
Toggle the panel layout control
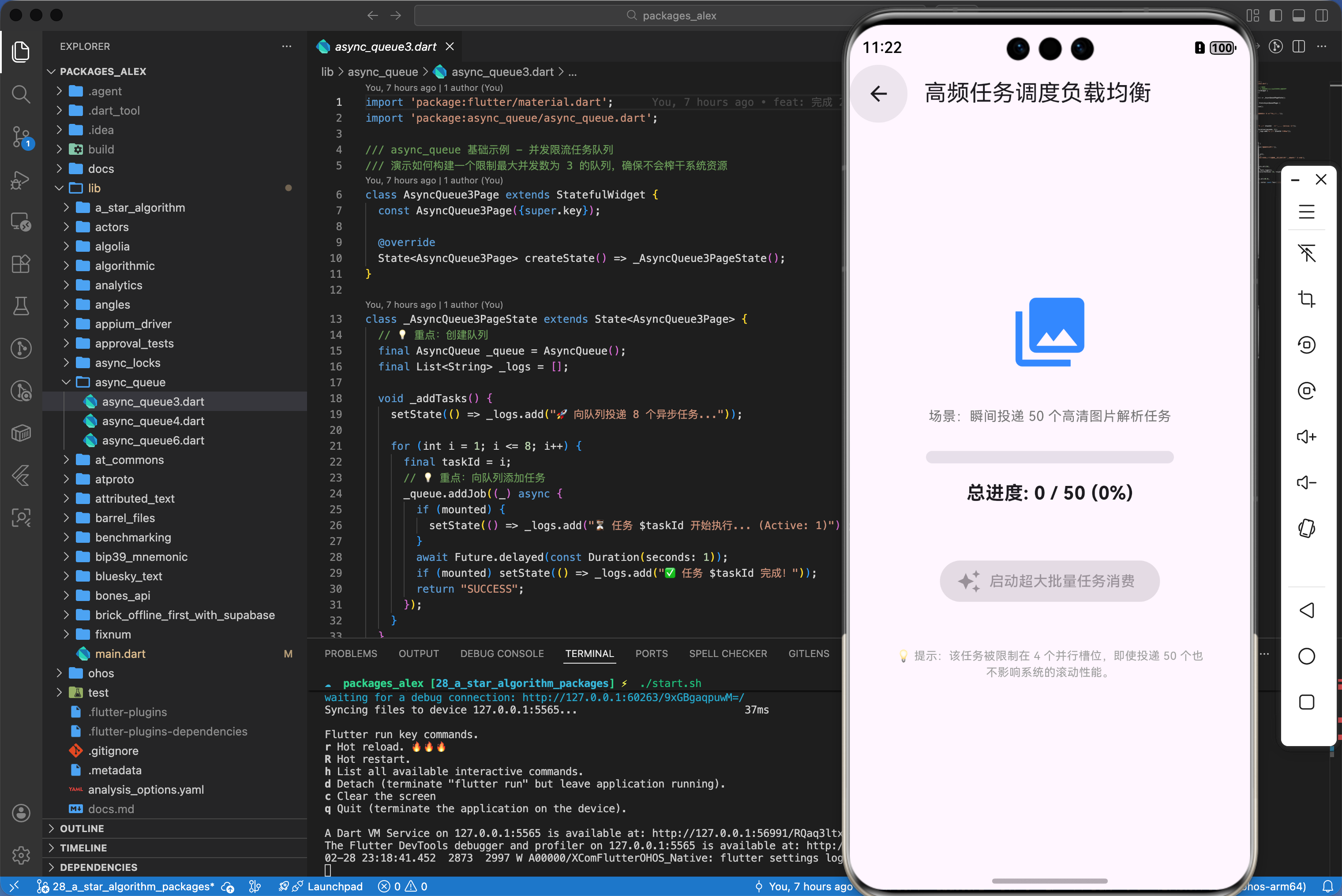click(1299, 15)
